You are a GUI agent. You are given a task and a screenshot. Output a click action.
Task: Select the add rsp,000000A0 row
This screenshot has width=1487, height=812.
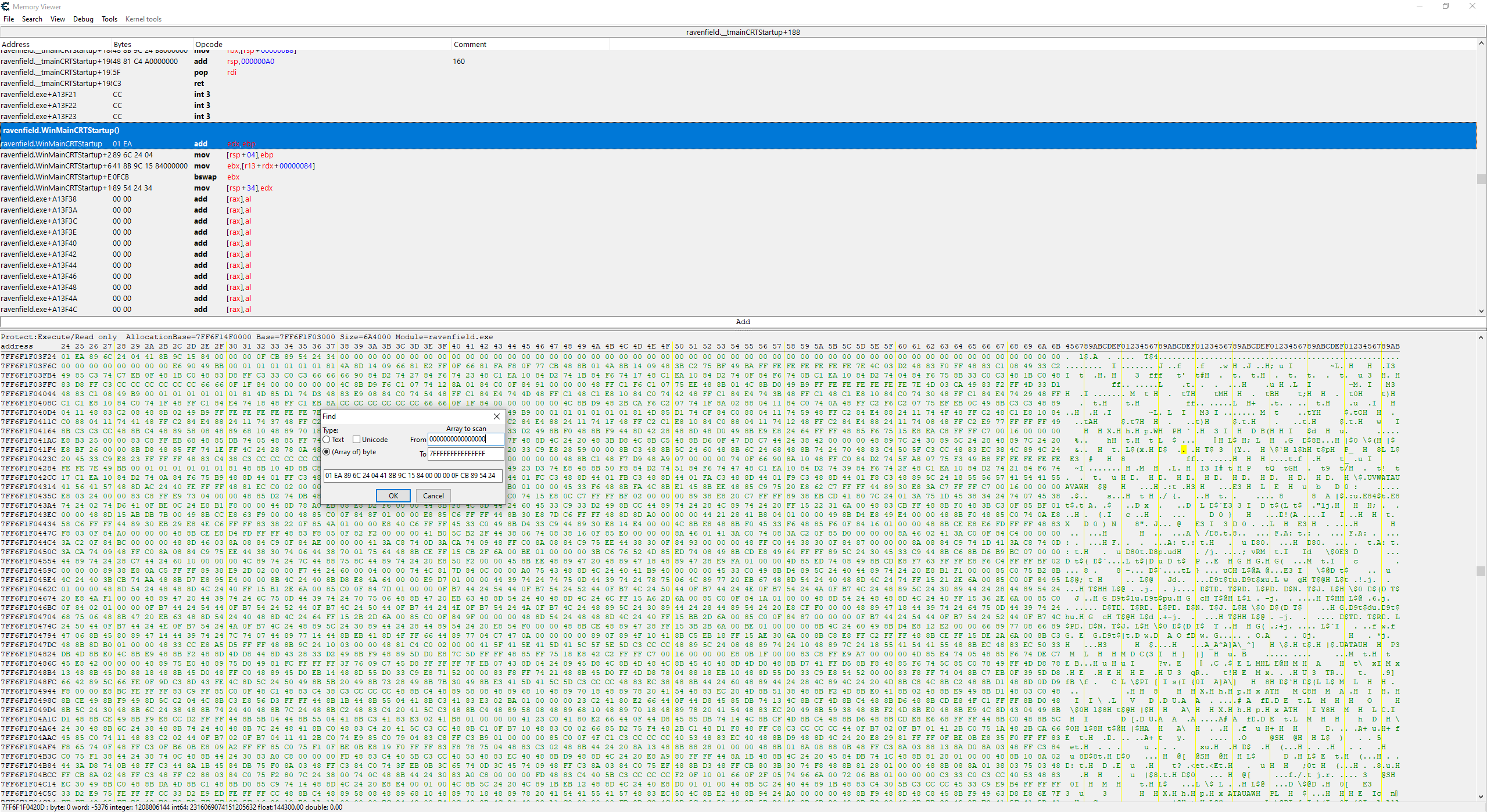[738, 62]
